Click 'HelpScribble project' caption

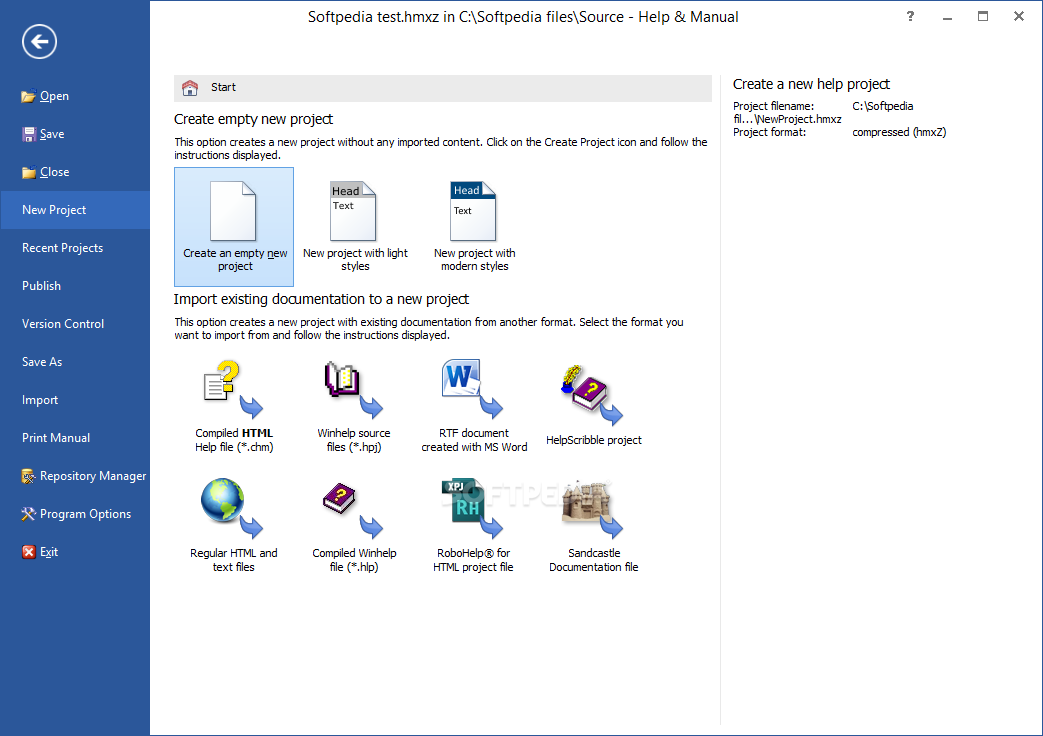594,441
